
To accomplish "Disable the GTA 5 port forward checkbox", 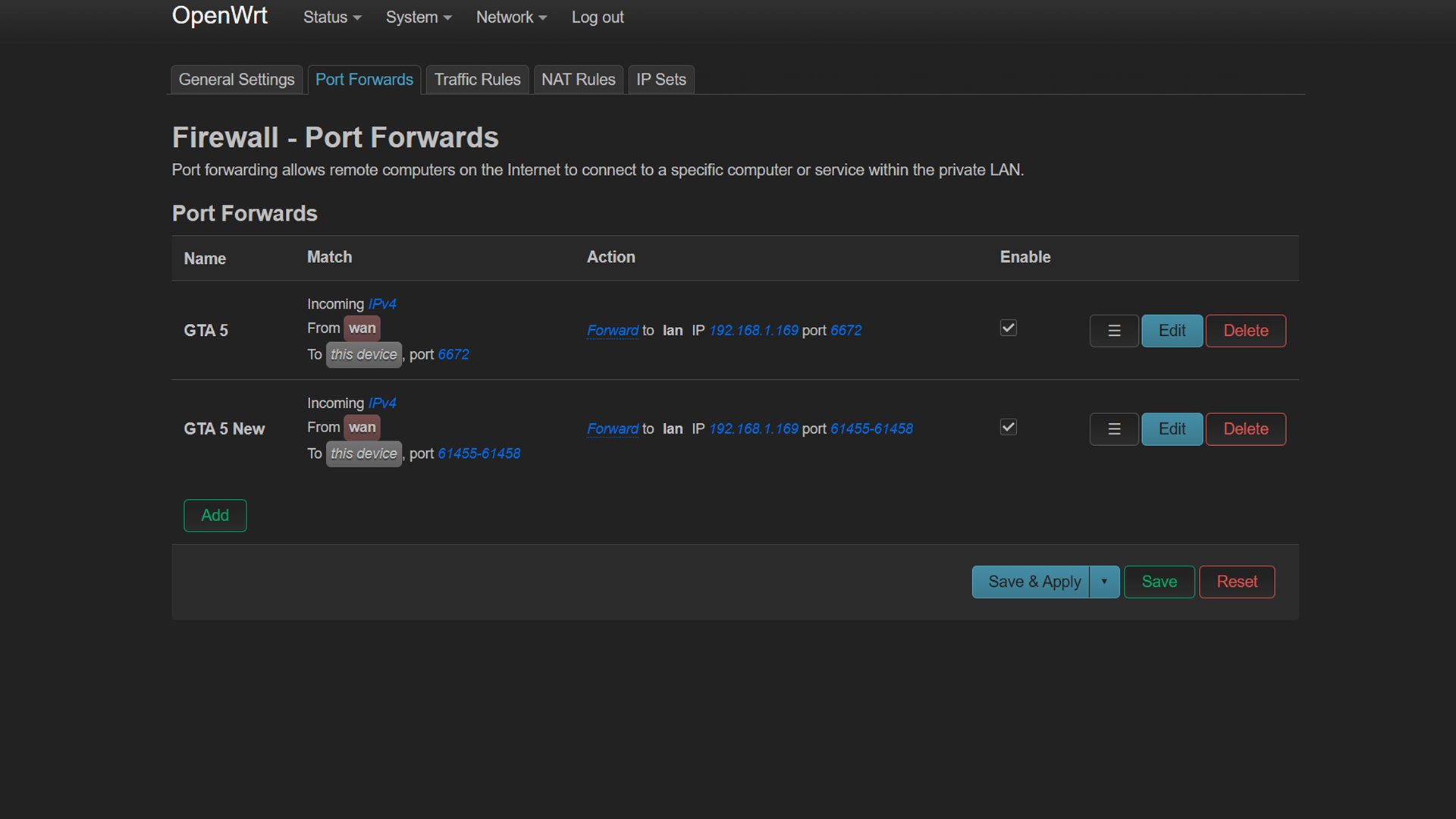I will (1008, 328).
